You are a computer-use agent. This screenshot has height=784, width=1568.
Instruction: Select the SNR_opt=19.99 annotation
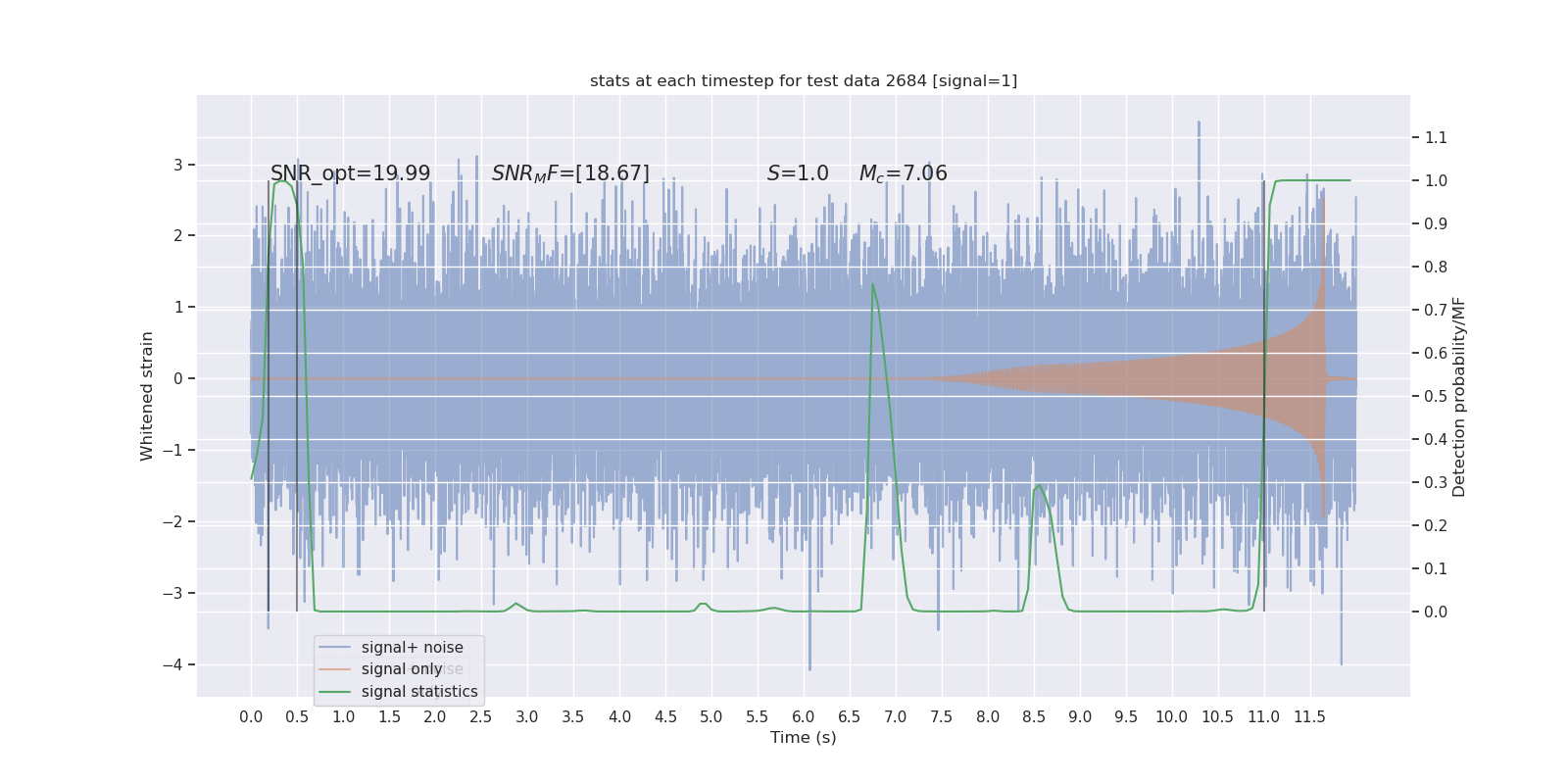[x=351, y=173]
